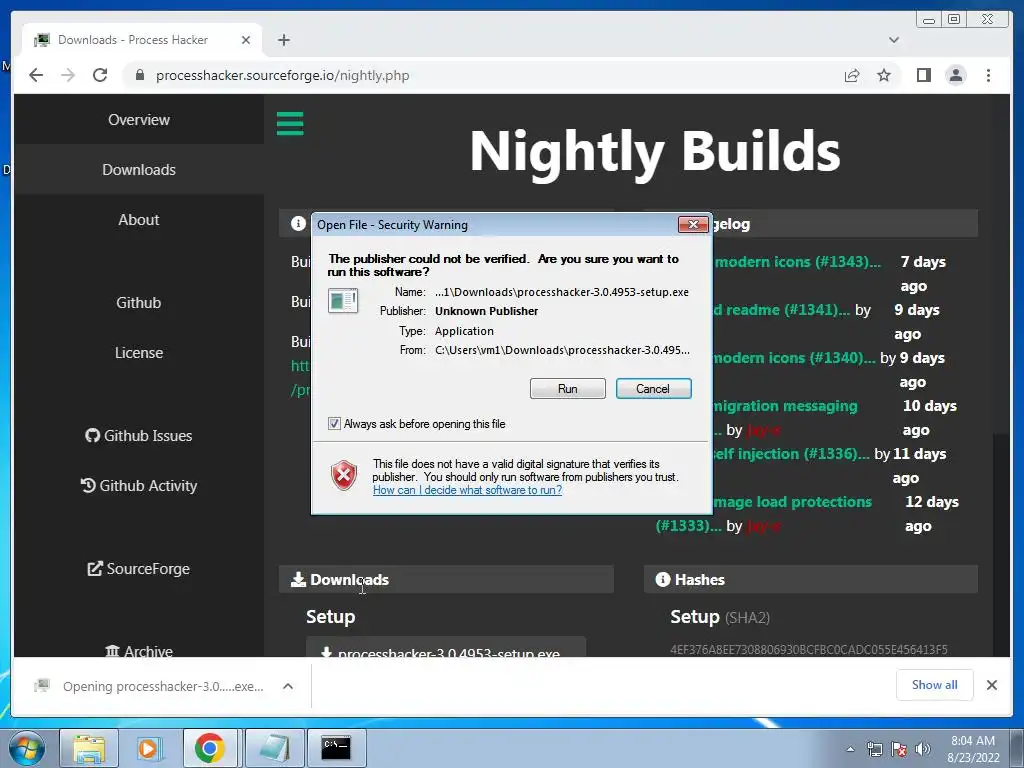Click the Run button in Security Warning
The width and height of the screenshot is (1024, 768).
click(568, 389)
